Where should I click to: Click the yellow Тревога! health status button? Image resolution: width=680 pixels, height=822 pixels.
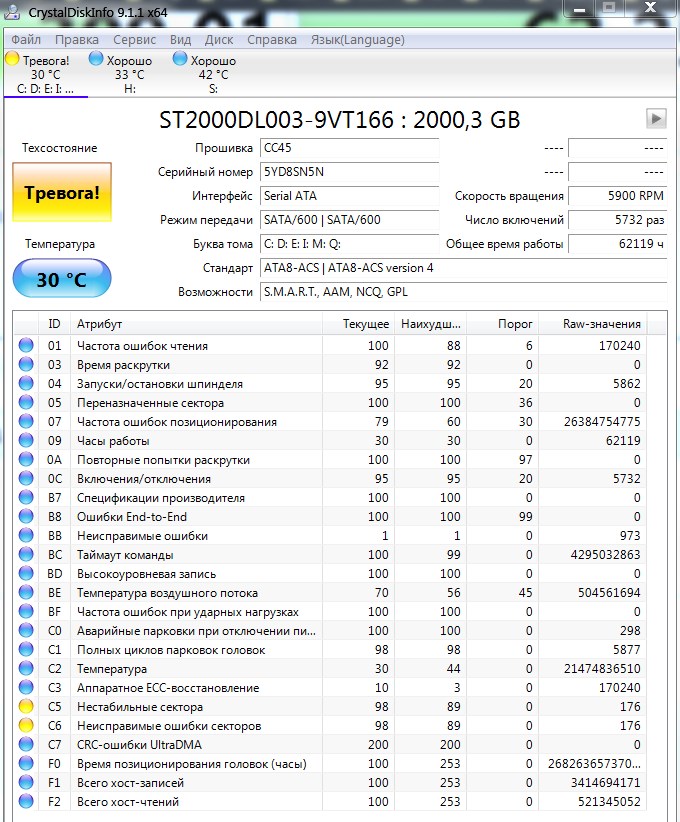click(62, 192)
